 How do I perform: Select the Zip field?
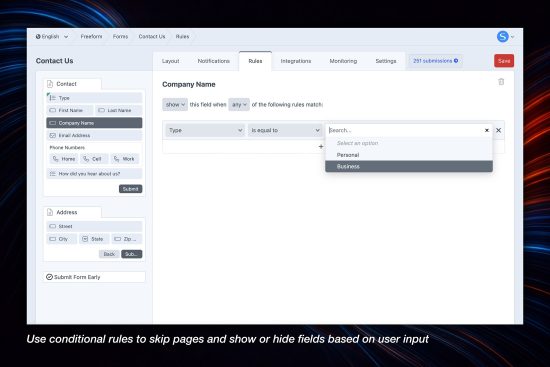pyautogui.click(x=127, y=239)
